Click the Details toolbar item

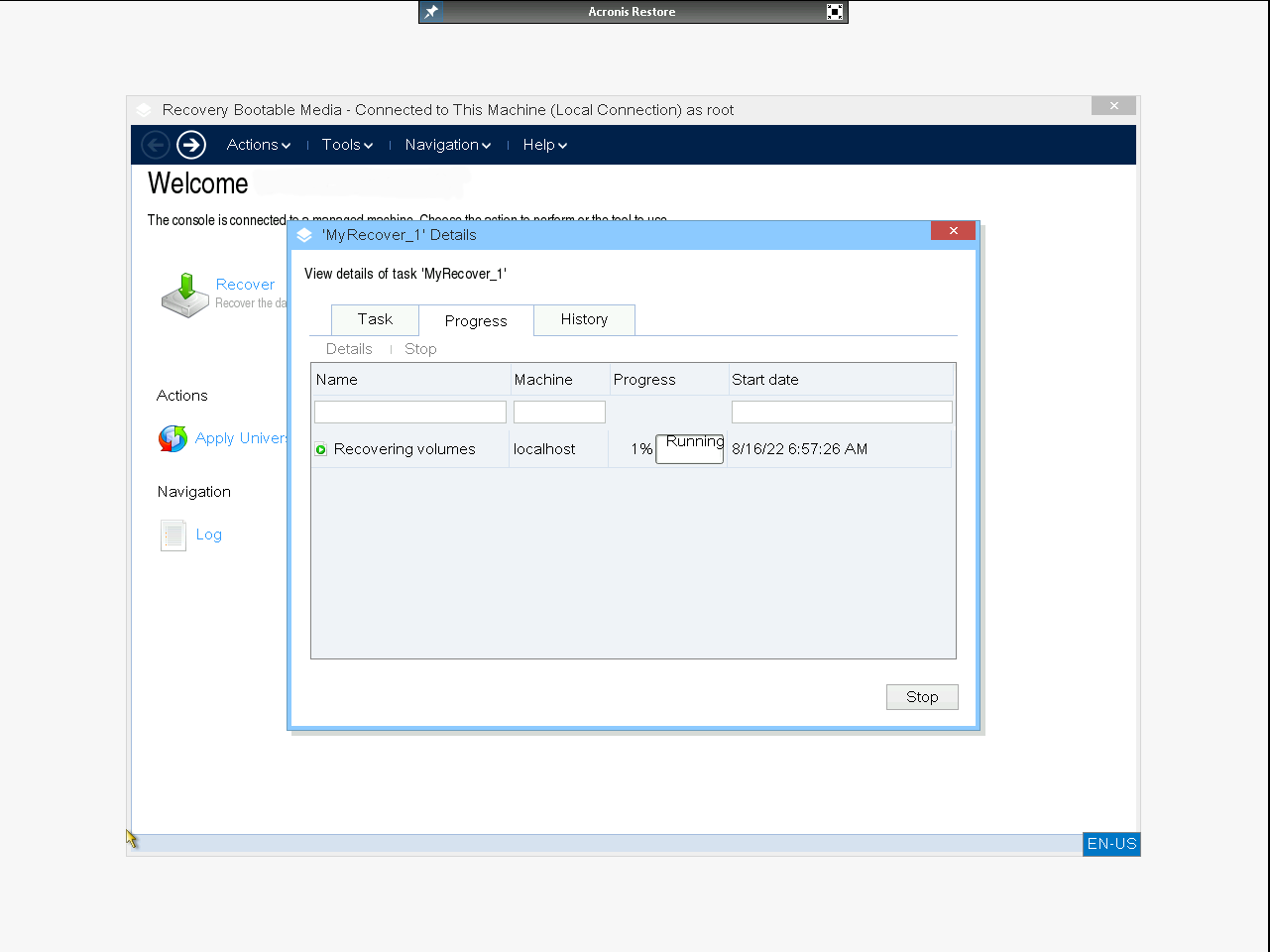click(349, 349)
